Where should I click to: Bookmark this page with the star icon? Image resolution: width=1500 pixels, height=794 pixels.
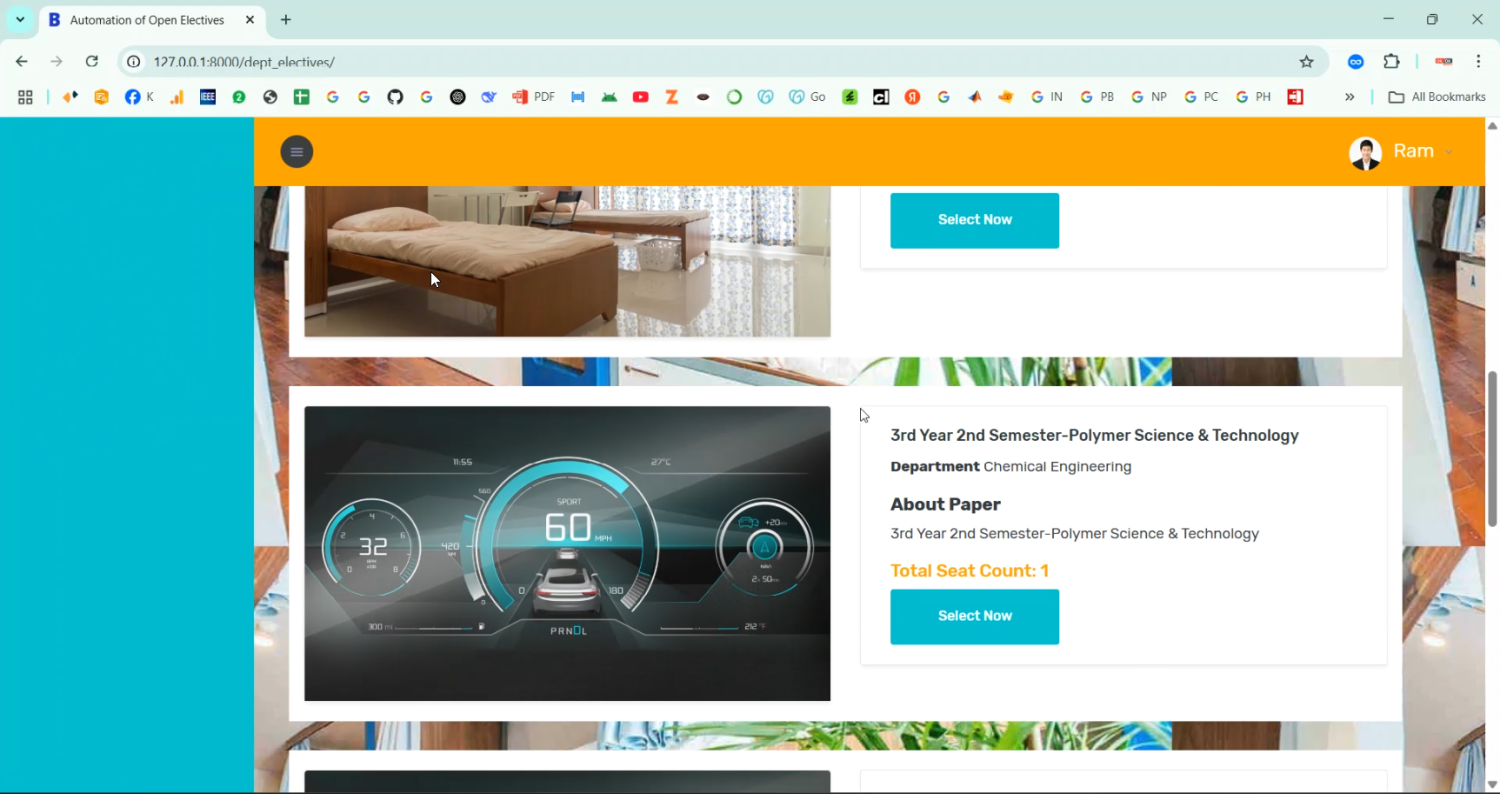(1306, 62)
